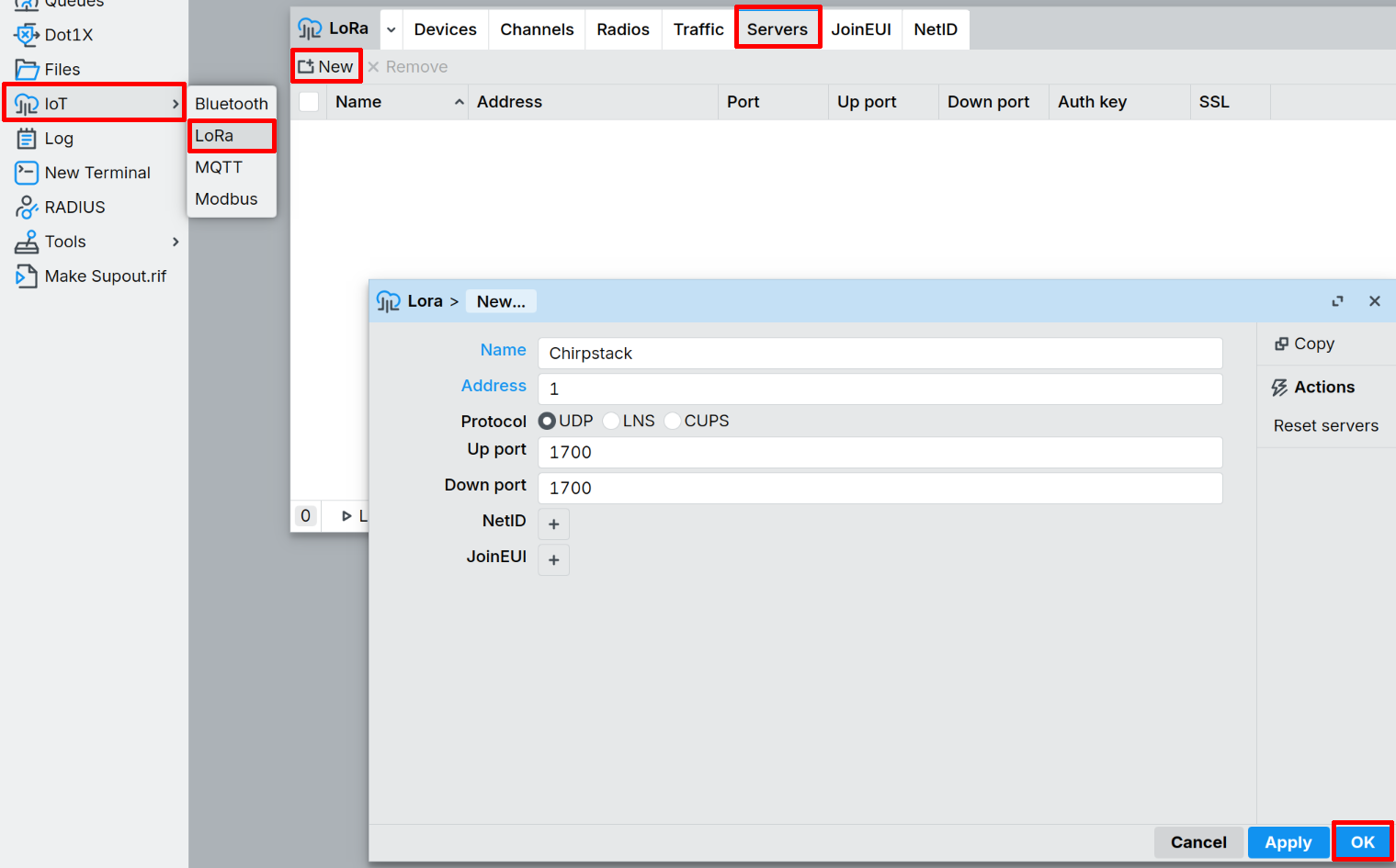Enable the CUPS protocol option
This screenshot has height=868, width=1396.
[x=672, y=421]
